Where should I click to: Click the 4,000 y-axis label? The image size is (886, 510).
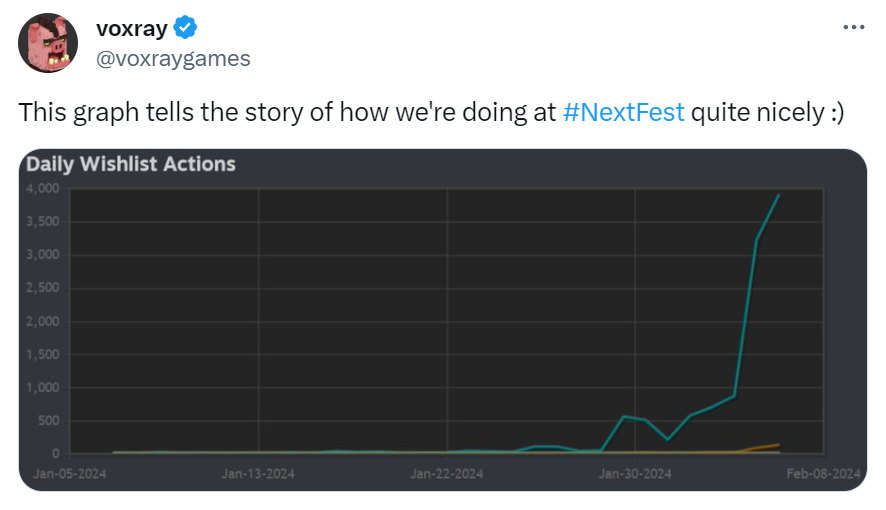click(x=44, y=188)
